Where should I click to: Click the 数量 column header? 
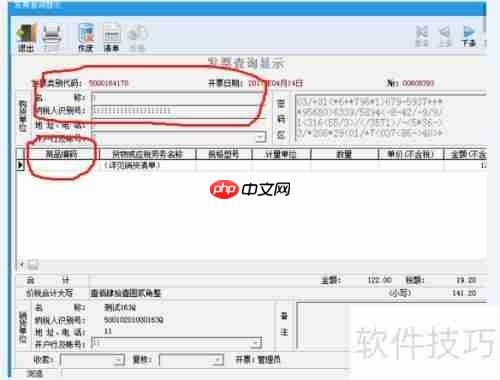(344, 154)
